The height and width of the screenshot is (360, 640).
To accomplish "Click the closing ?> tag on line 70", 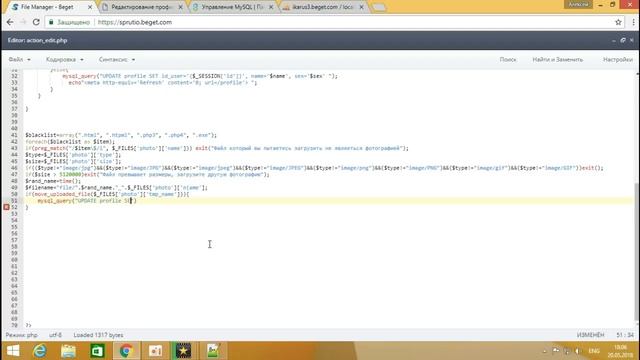I will coord(28,325).
